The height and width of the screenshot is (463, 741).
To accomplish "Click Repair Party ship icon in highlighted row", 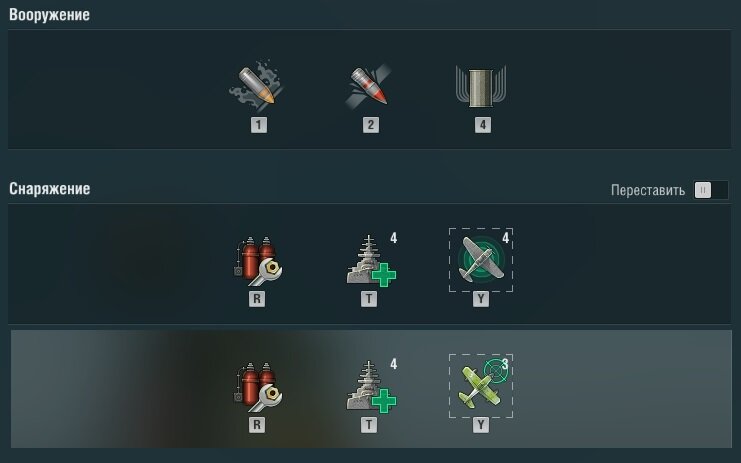I will (x=370, y=386).
